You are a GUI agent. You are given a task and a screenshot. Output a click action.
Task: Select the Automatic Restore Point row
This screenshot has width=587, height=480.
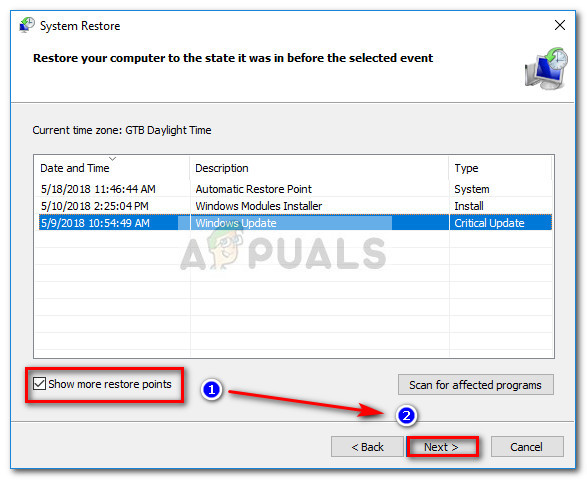(295, 189)
